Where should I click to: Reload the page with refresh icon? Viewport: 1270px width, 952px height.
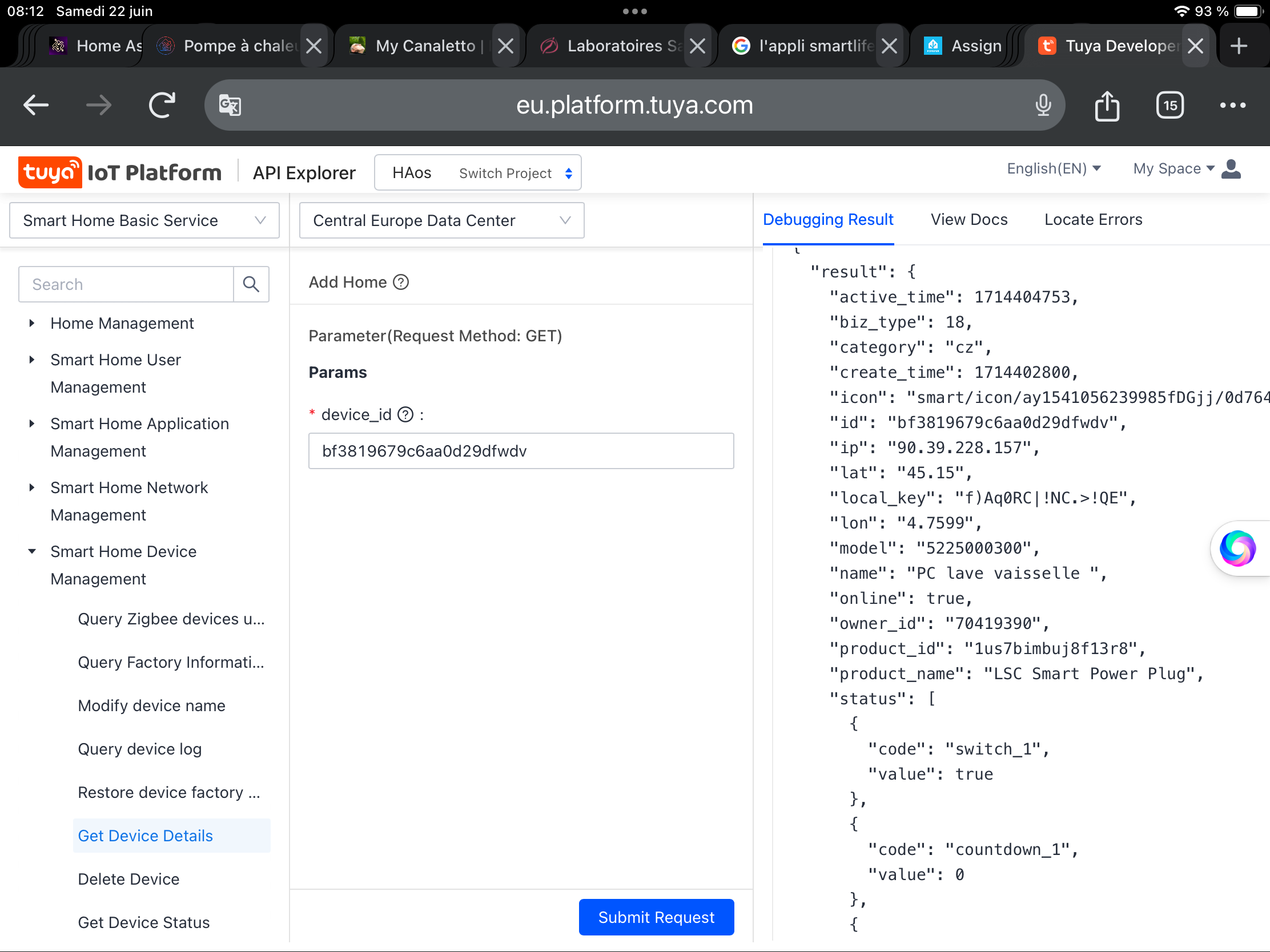[162, 106]
